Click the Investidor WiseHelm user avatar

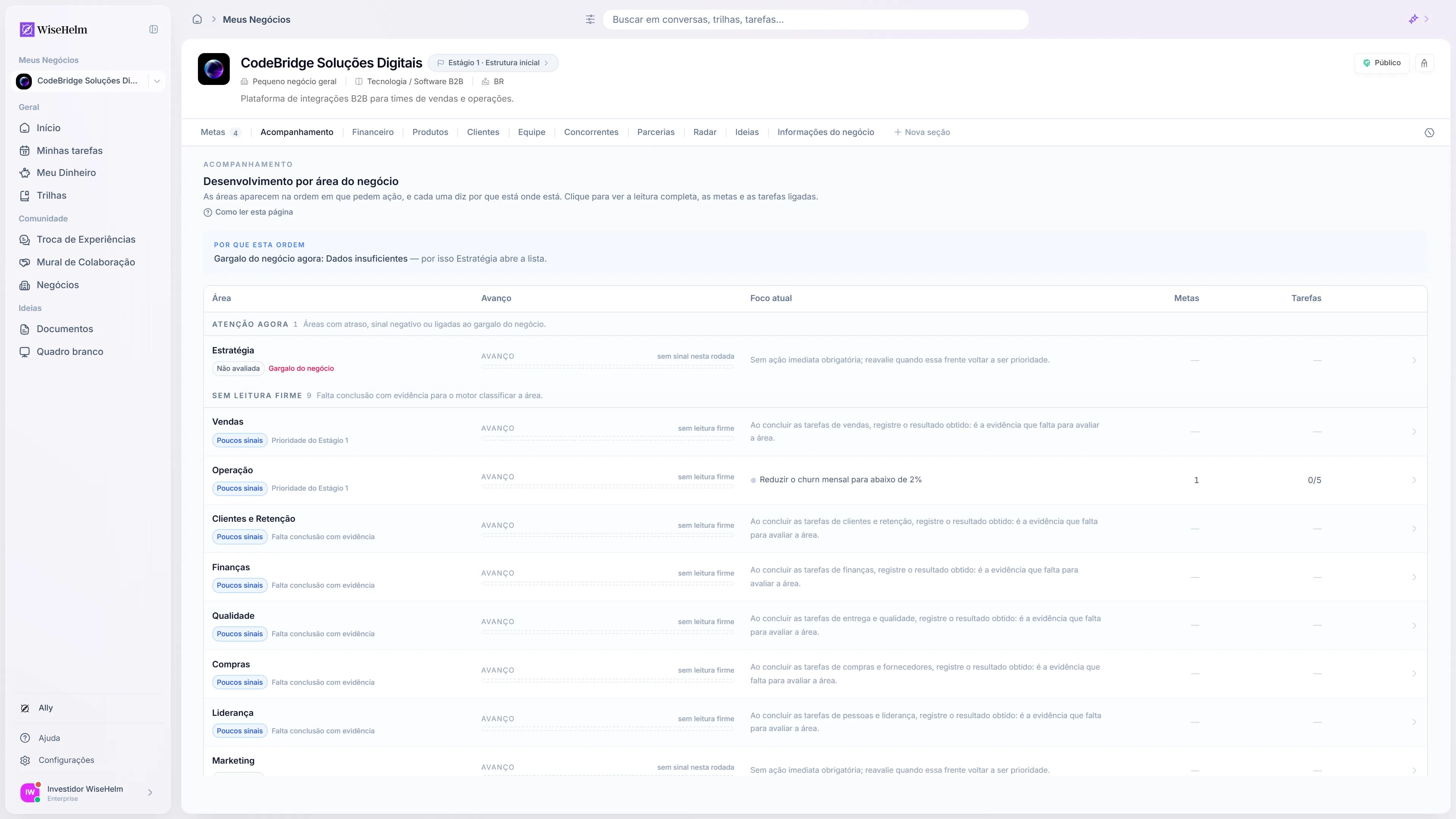30,792
